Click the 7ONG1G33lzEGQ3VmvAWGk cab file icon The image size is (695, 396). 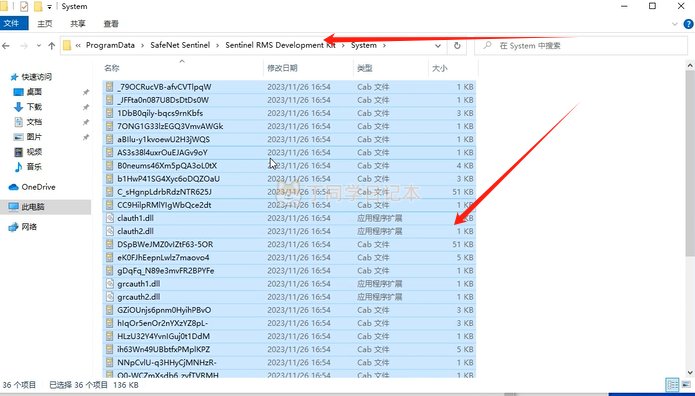[109, 126]
